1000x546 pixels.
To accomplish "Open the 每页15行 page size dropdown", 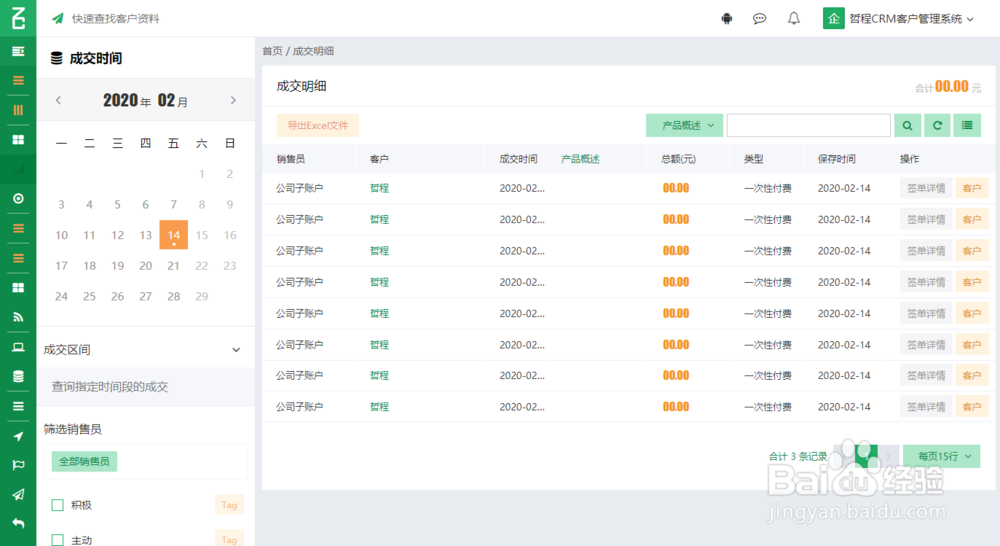I will [x=942, y=456].
